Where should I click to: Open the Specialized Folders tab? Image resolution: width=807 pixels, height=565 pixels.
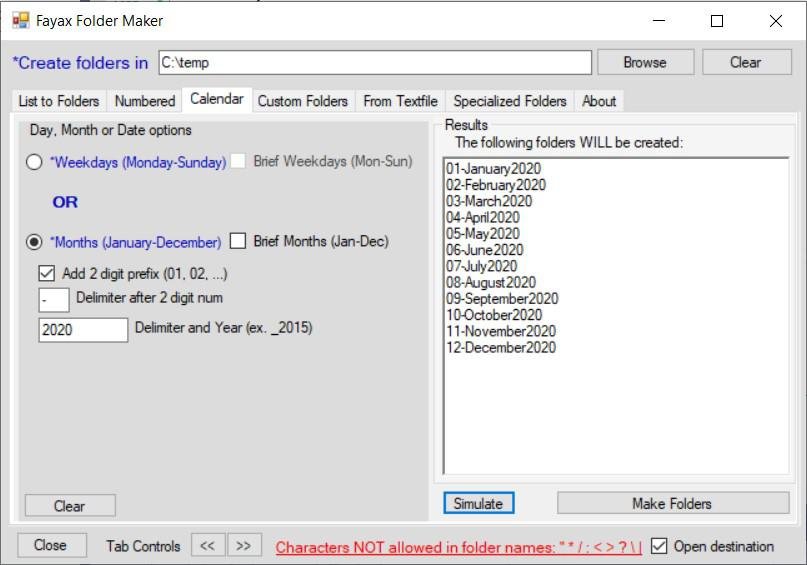click(510, 101)
